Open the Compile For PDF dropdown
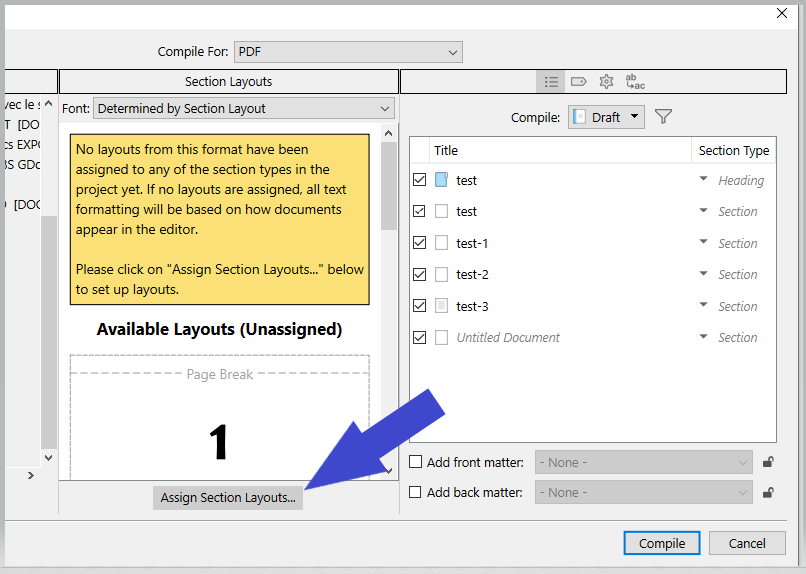Viewport: 806px width, 574px height. tap(348, 52)
